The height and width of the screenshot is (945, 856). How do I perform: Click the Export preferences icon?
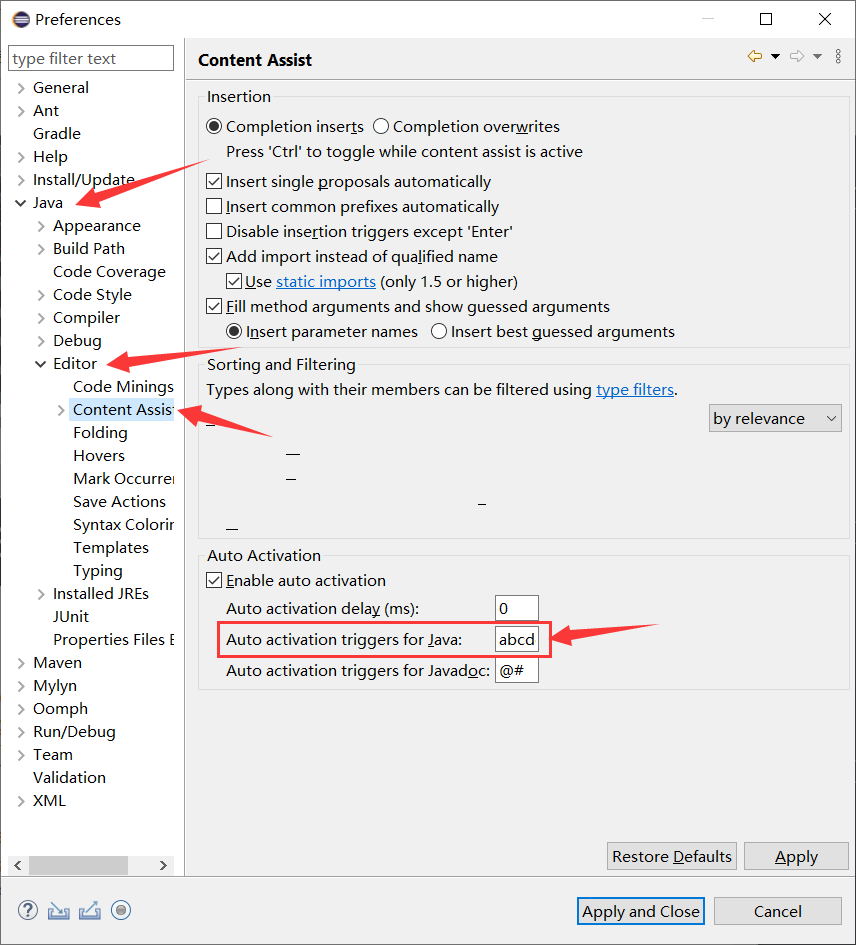click(89, 910)
